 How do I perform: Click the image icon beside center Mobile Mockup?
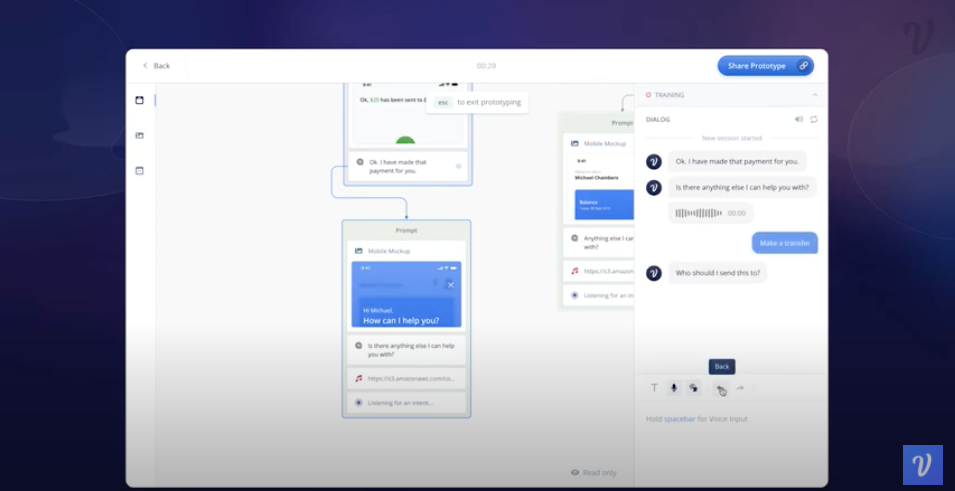click(x=358, y=251)
